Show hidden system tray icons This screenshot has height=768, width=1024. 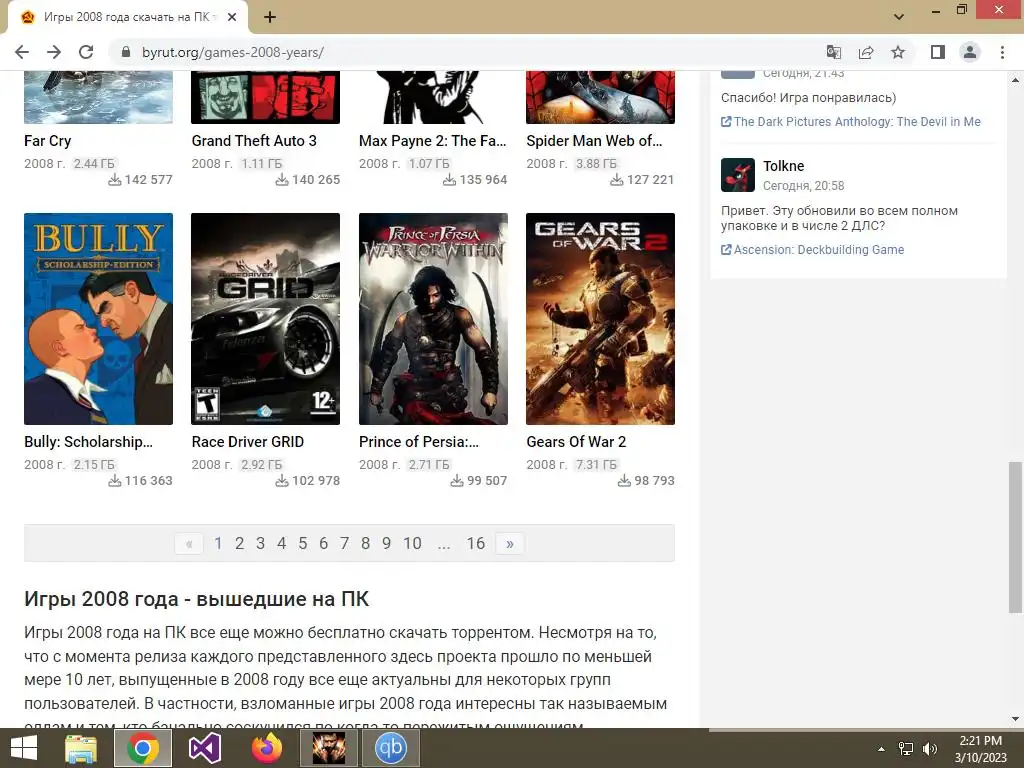click(x=881, y=749)
